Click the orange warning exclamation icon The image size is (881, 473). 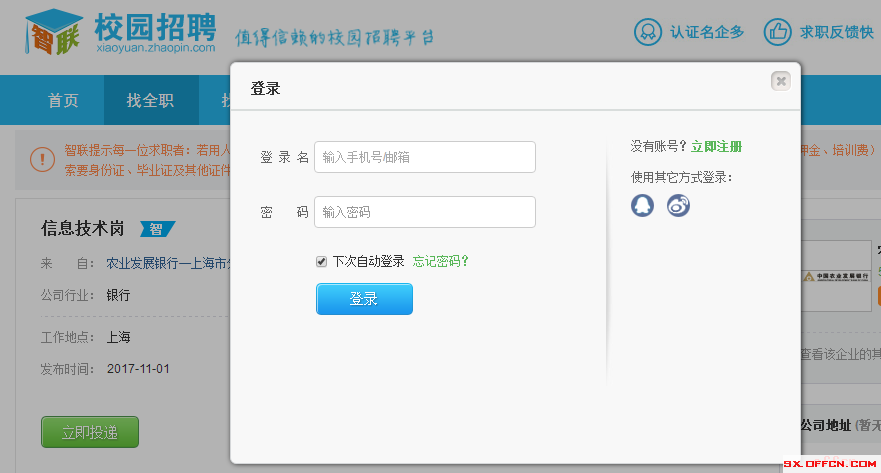coord(42,159)
